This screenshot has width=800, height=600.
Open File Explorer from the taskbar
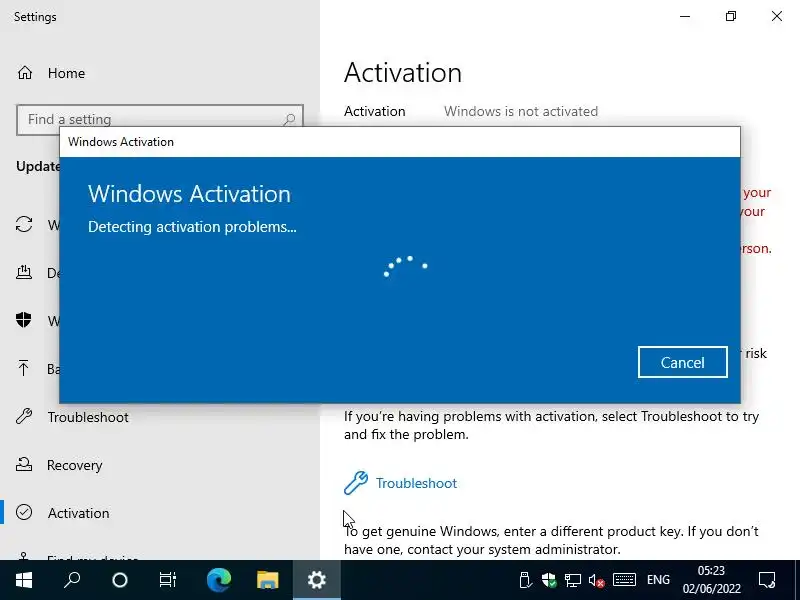point(267,580)
